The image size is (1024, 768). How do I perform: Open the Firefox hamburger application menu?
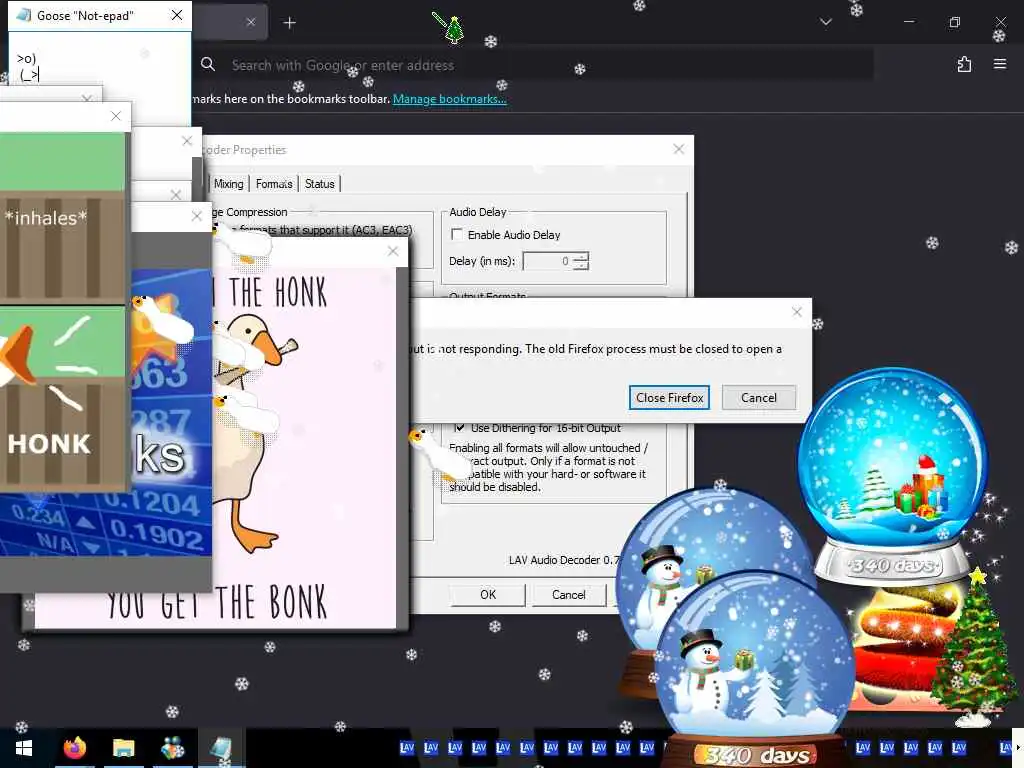point(999,64)
